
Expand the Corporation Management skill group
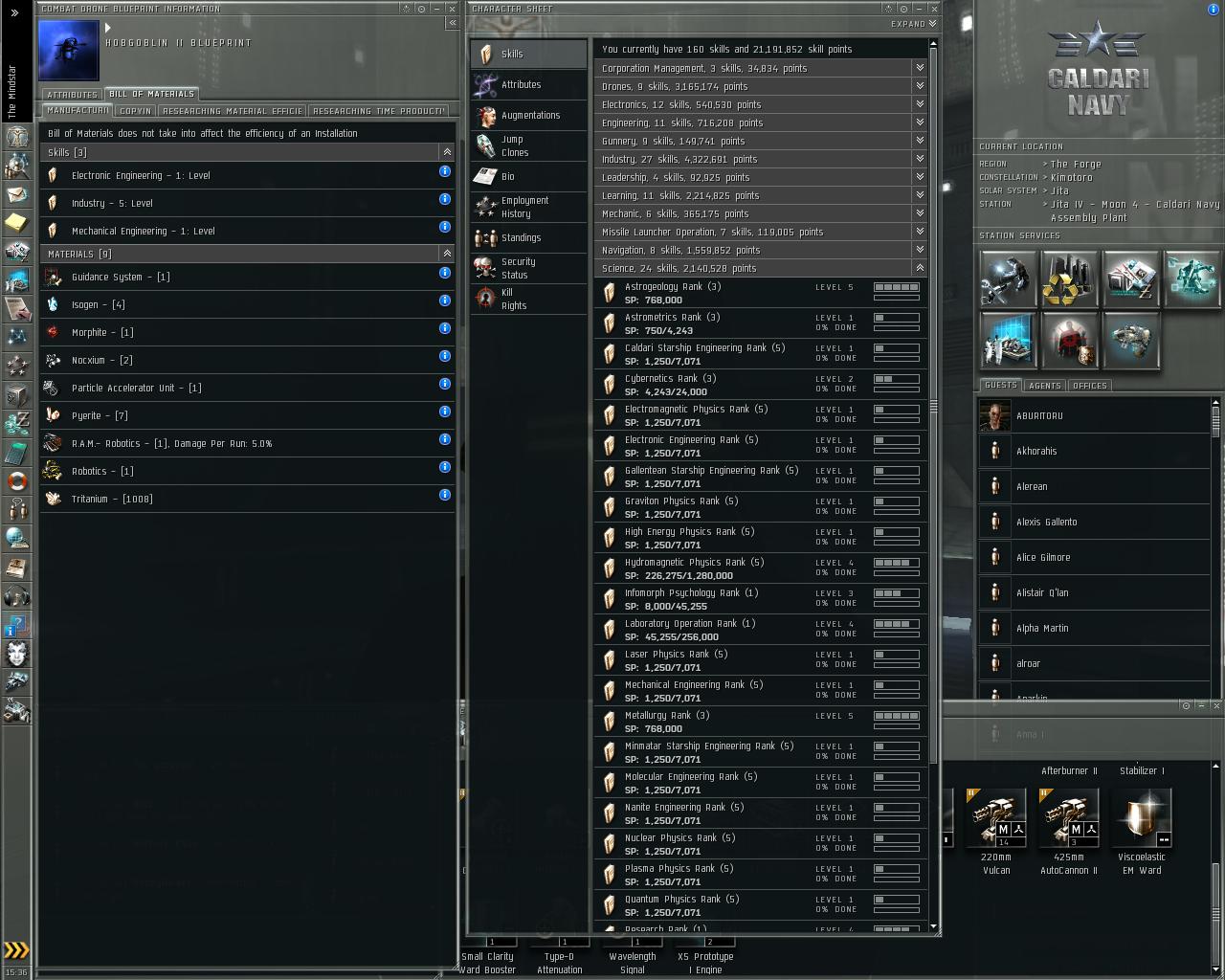(919, 68)
